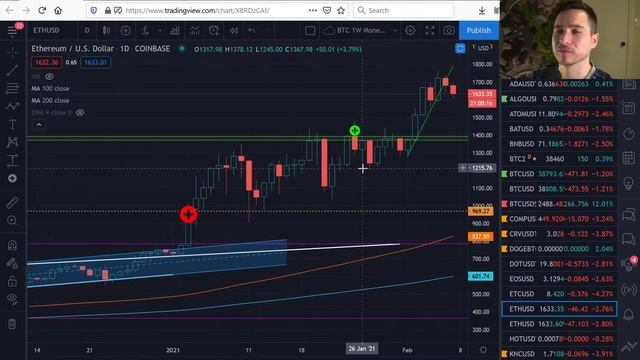Viewport: 640px width, 360px height.
Task: Click the browser Search field
Action: tap(403, 10)
